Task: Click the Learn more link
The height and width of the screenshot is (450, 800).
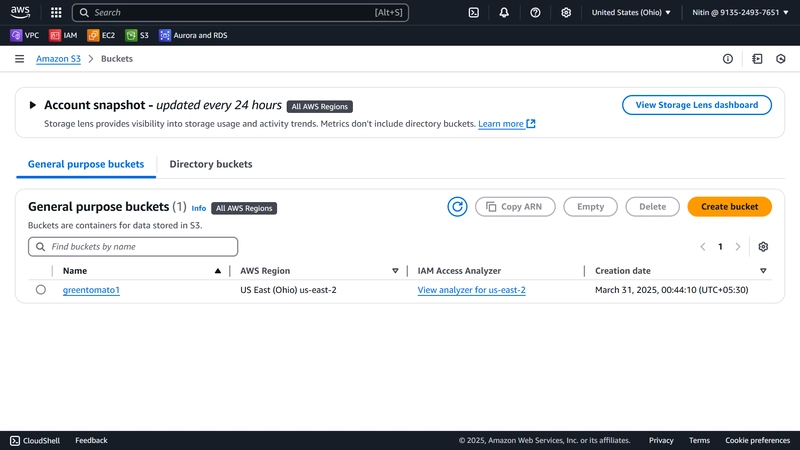Action: [x=506, y=123]
